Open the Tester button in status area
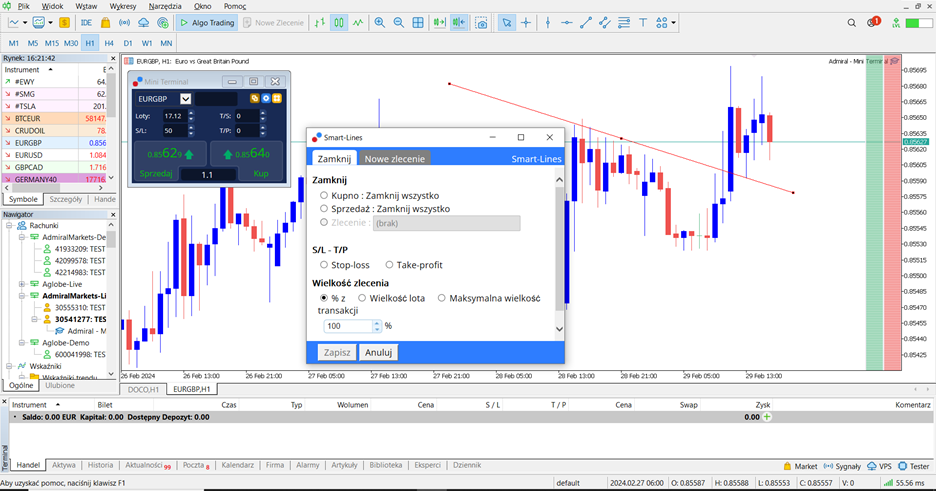The image size is (936, 491). coord(913,466)
